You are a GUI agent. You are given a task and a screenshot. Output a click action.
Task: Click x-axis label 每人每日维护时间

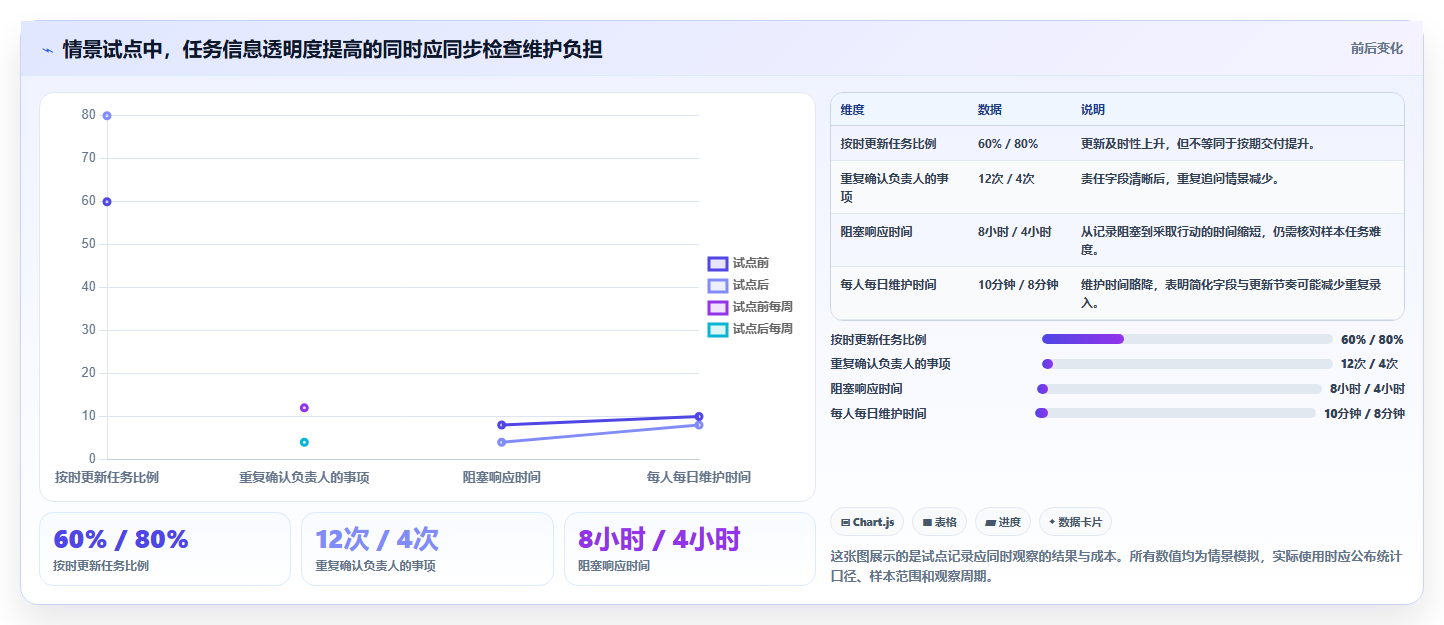(699, 478)
